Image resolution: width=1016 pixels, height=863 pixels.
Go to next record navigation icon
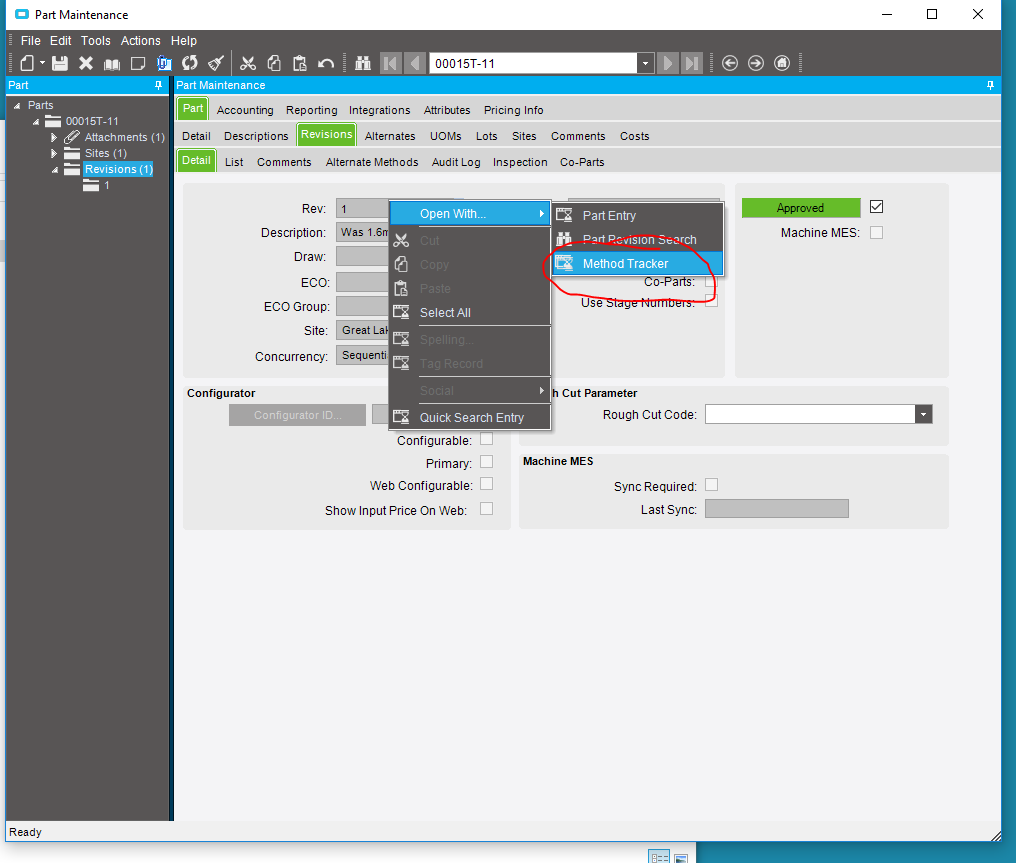click(667, 63)
